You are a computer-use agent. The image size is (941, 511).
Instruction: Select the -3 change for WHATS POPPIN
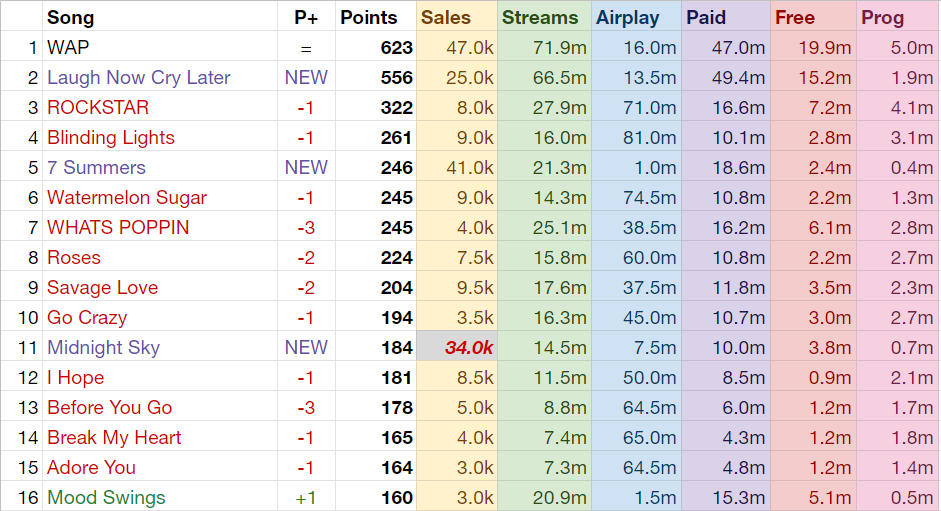pyautogui.click(x=306, y=228)
